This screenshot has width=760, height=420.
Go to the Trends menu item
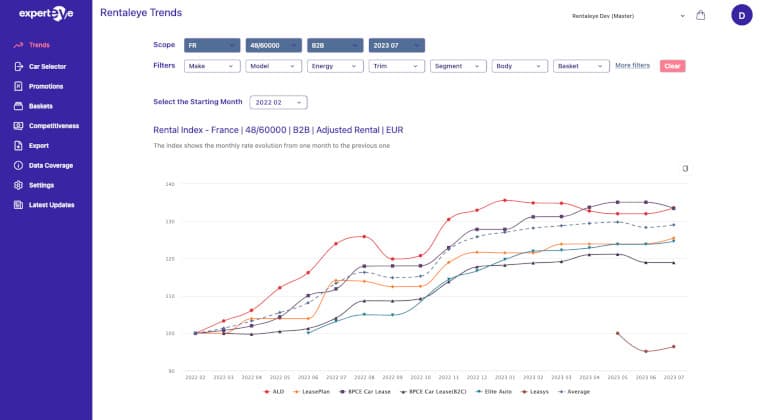point(40,46)
